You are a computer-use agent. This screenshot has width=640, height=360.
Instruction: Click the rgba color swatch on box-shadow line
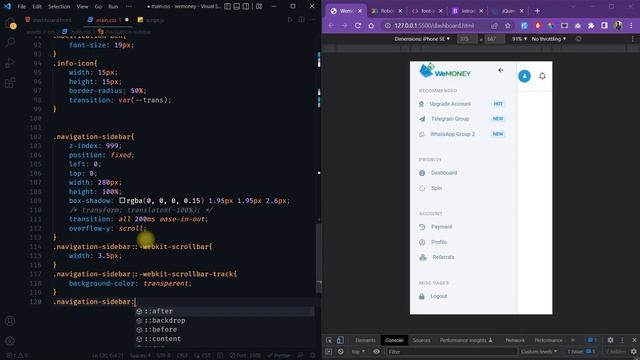pyautogui.click(x=122, y=200)
